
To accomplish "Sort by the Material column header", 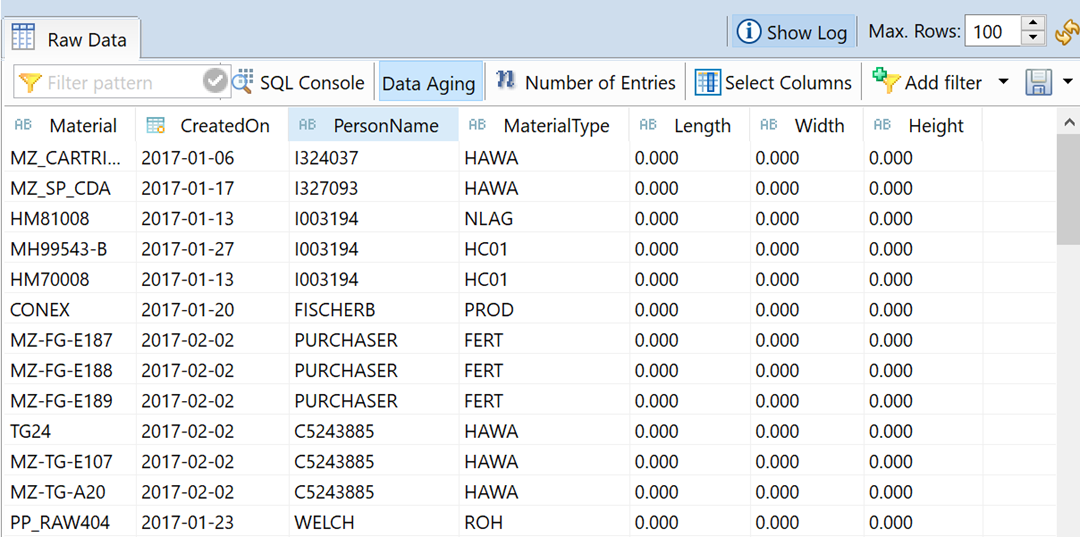I will pos(68,125).
